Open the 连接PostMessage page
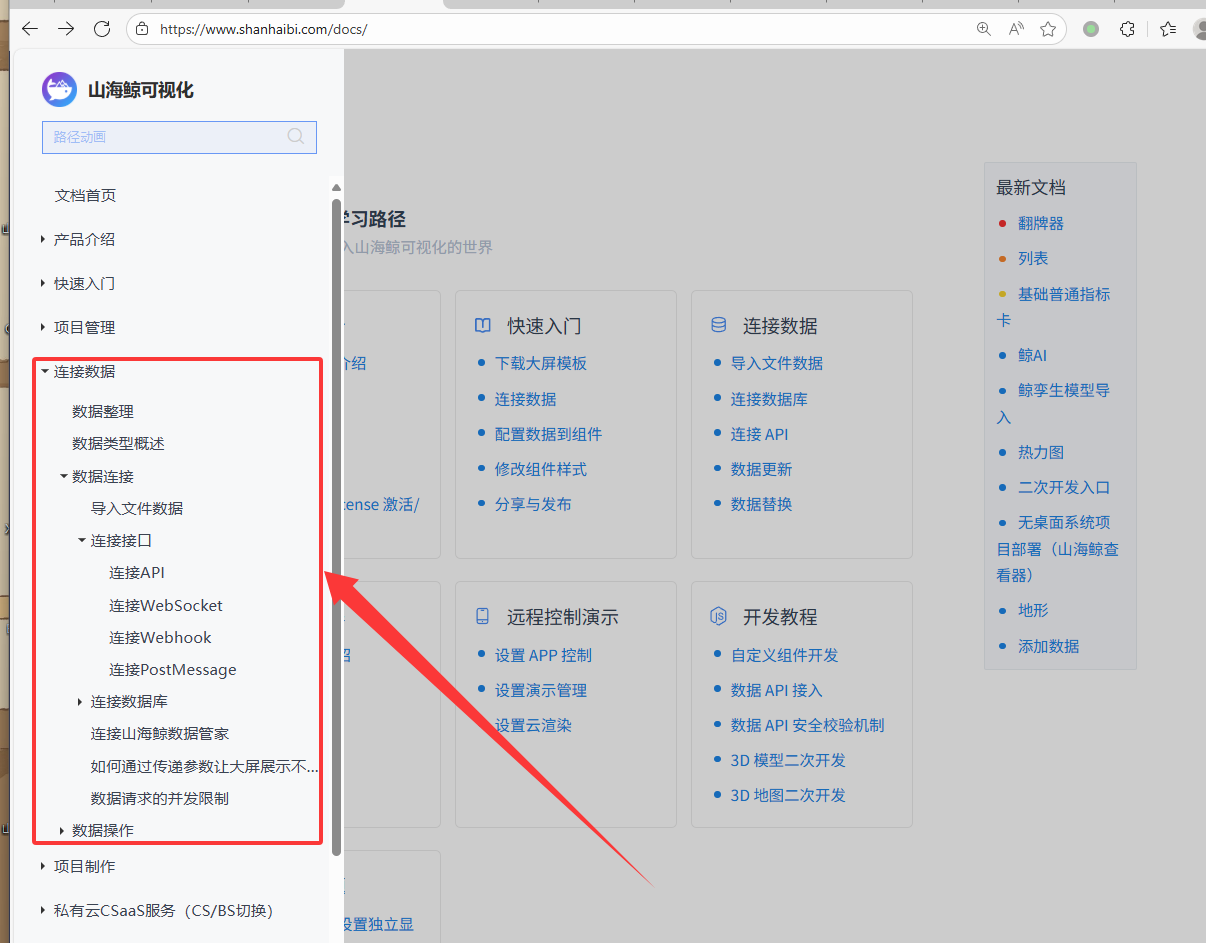 173,669
